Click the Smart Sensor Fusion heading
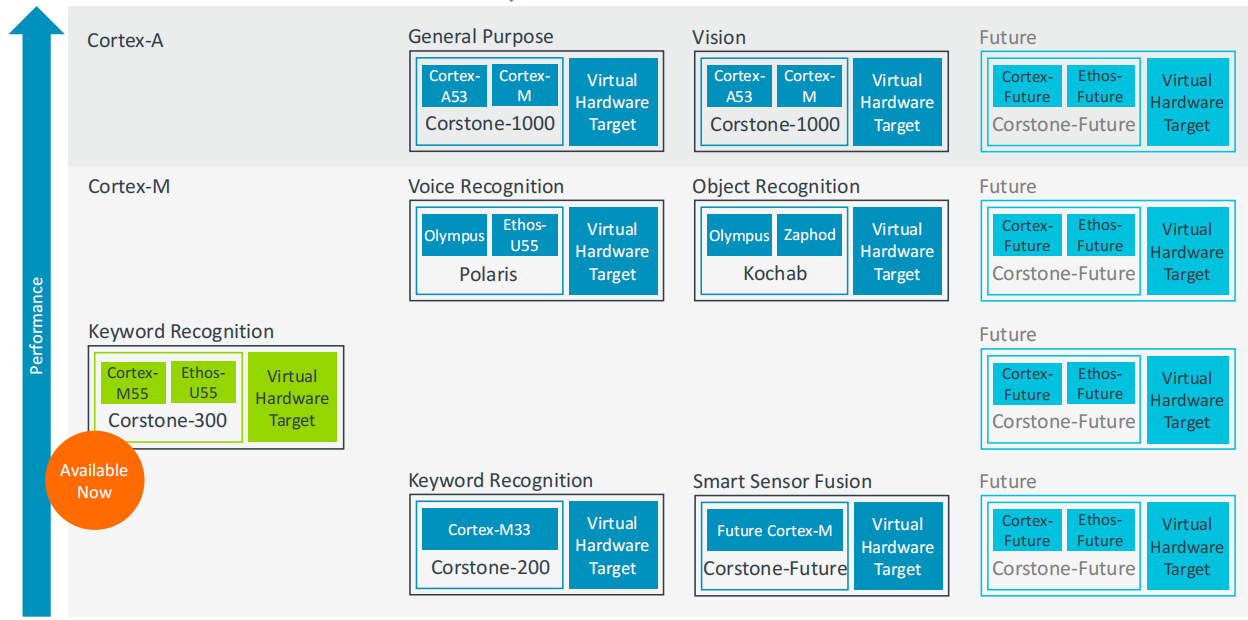This screenshot has width=1248, height=620. 782,481
